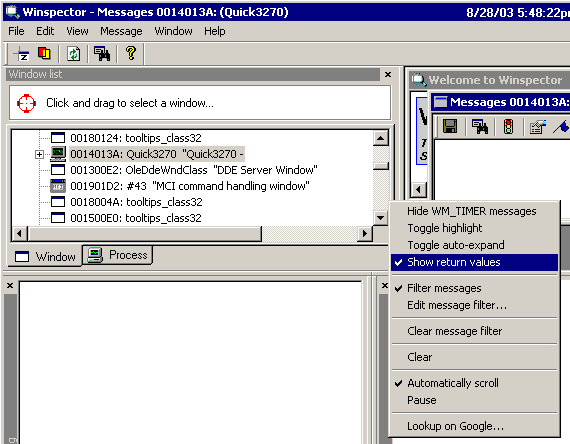Choose Pause in the context menu

click(474, 400)
